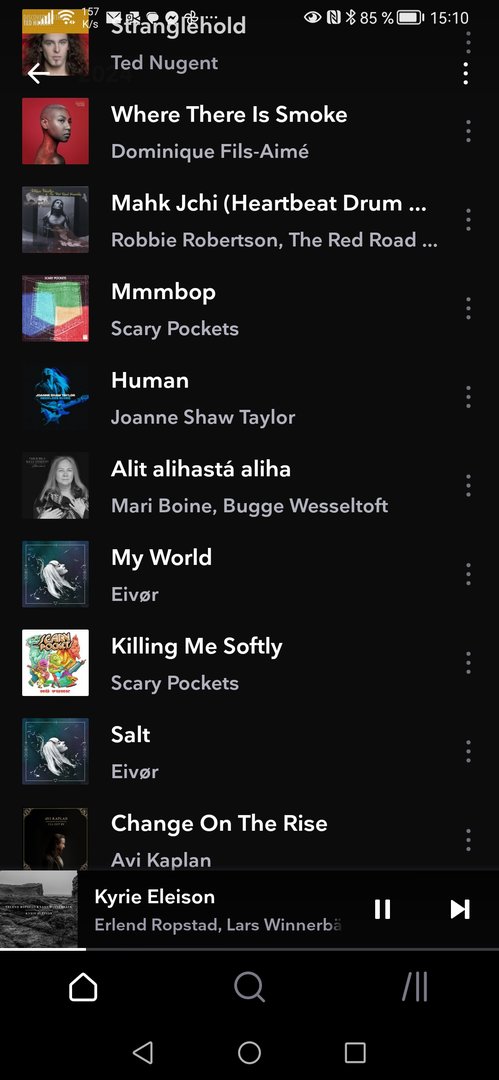Click the mini player progress bar
Viewport: 499px width, 1080px height.
tap(250, 949)
